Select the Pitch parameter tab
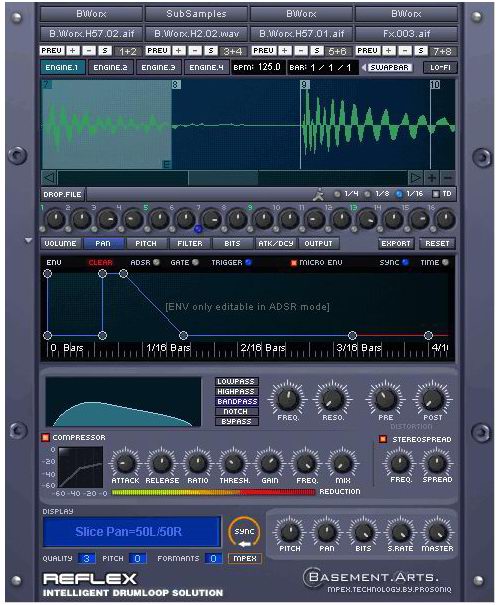The image size is (500, 605). coord(146,243)
